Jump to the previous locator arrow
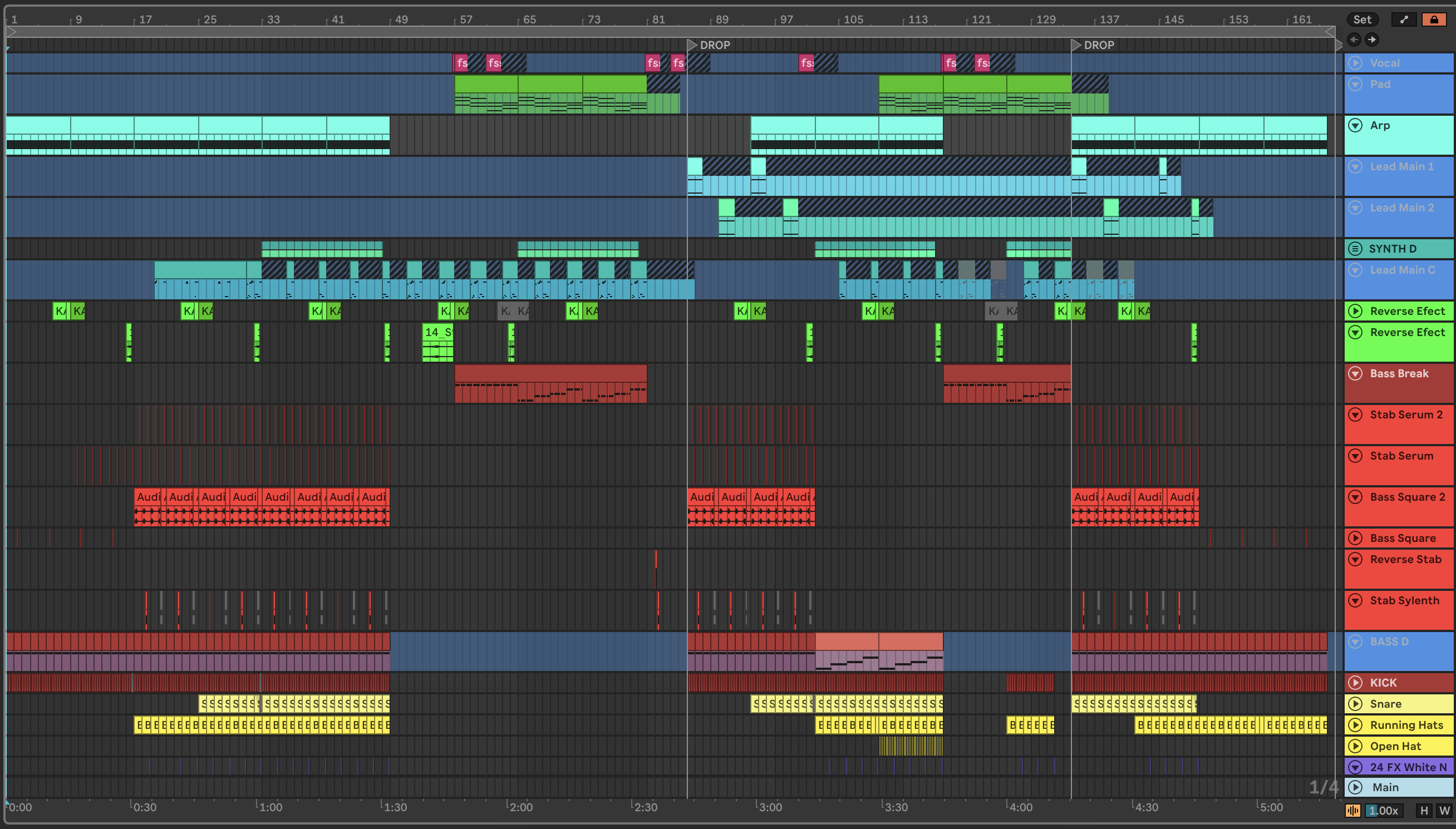 [1354, 40]
